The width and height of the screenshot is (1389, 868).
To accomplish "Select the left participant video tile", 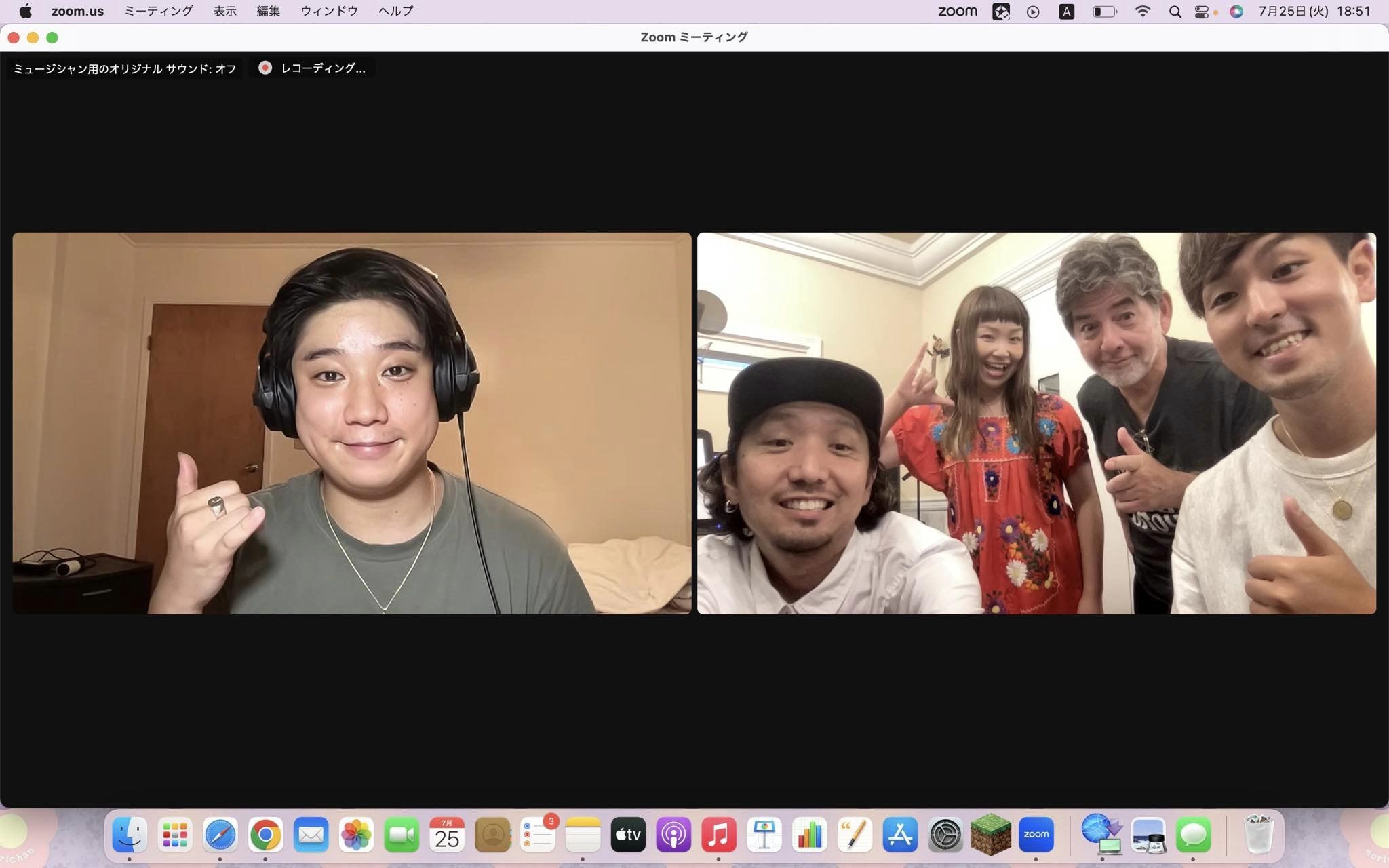I will (352, 423).
